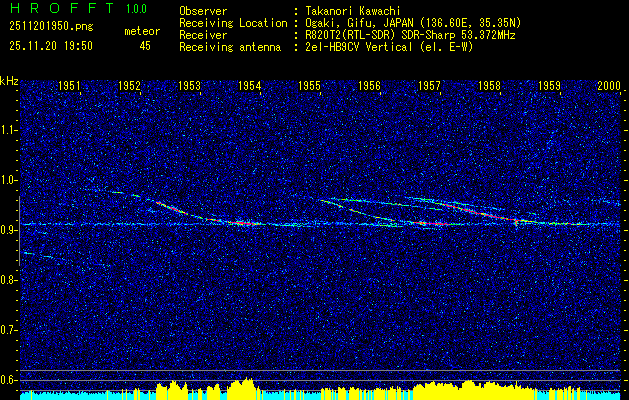Click the red meteor echo near 1953
The height and width of the screenshot is (400, 629).
pyautogui.click(x=172, y=208)
